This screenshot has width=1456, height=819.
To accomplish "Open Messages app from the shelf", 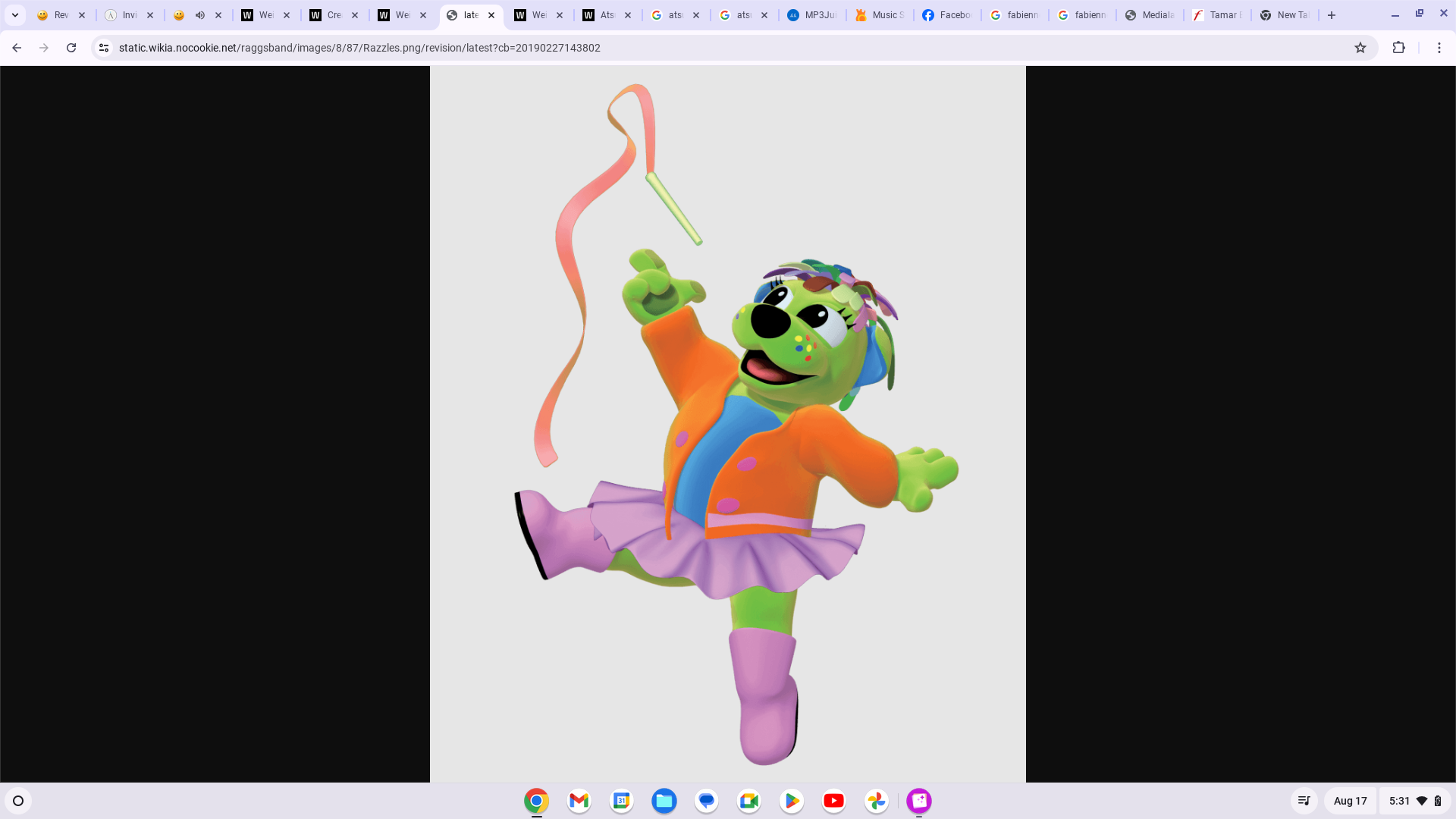I will pos(707,801).
